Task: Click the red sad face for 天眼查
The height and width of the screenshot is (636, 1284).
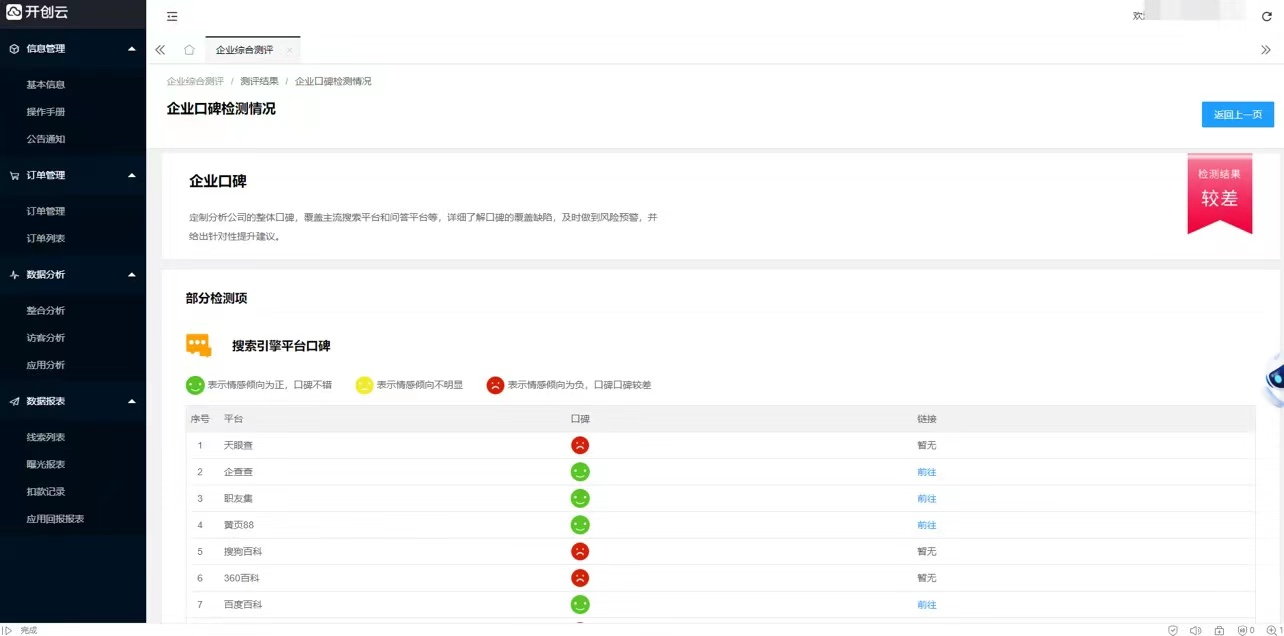Action: pyautogui.click(x=580, y=445)
